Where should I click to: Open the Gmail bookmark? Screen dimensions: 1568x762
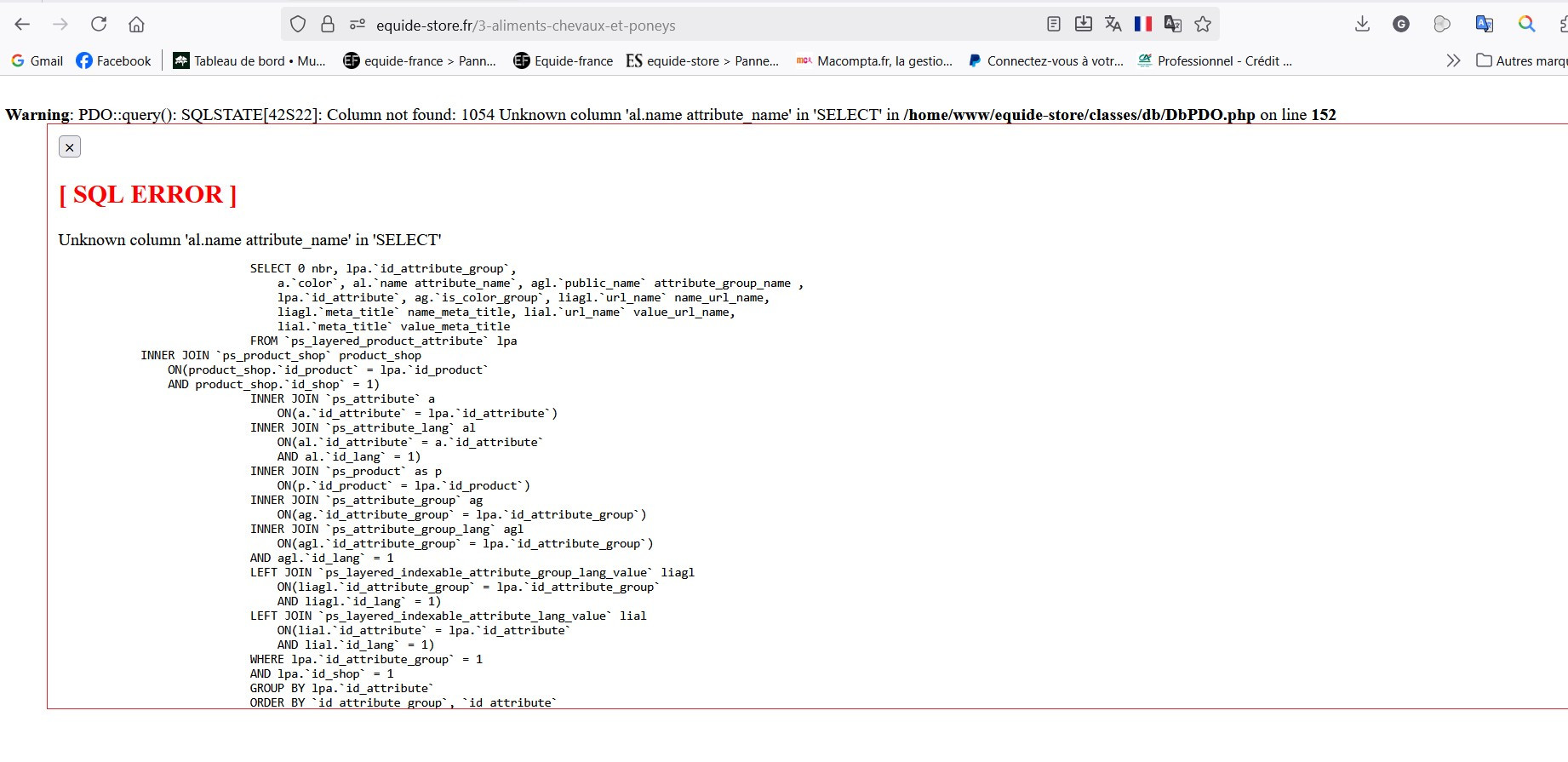coord(37,60)
